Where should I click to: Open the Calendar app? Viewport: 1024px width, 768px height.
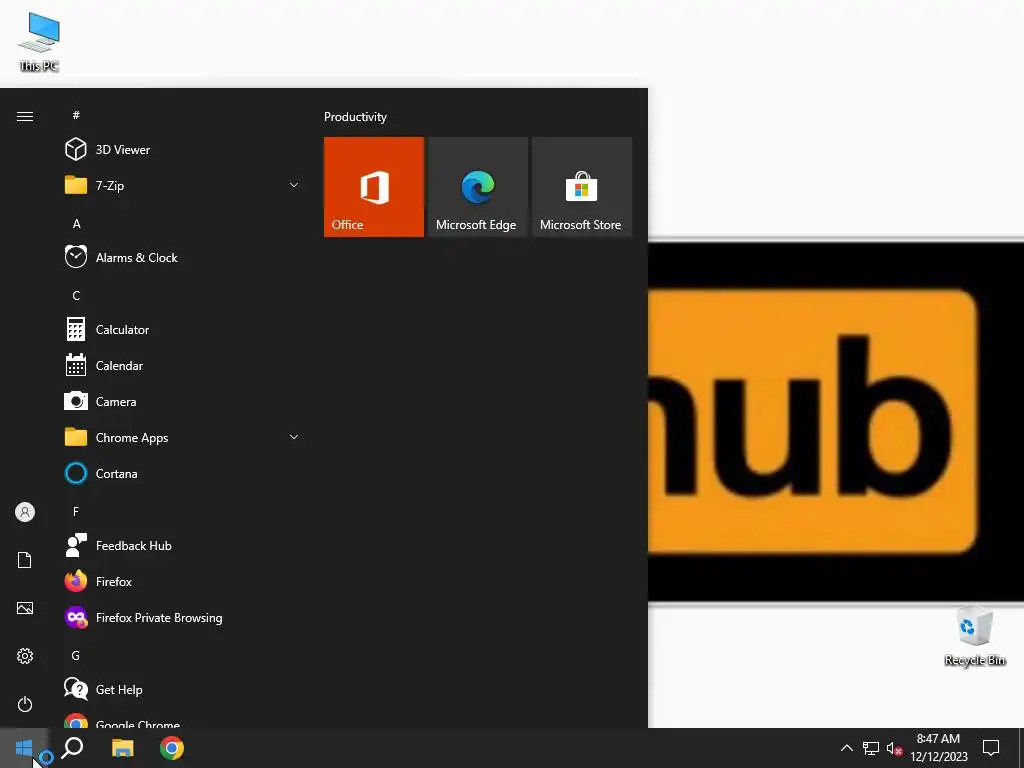point(183,365)
